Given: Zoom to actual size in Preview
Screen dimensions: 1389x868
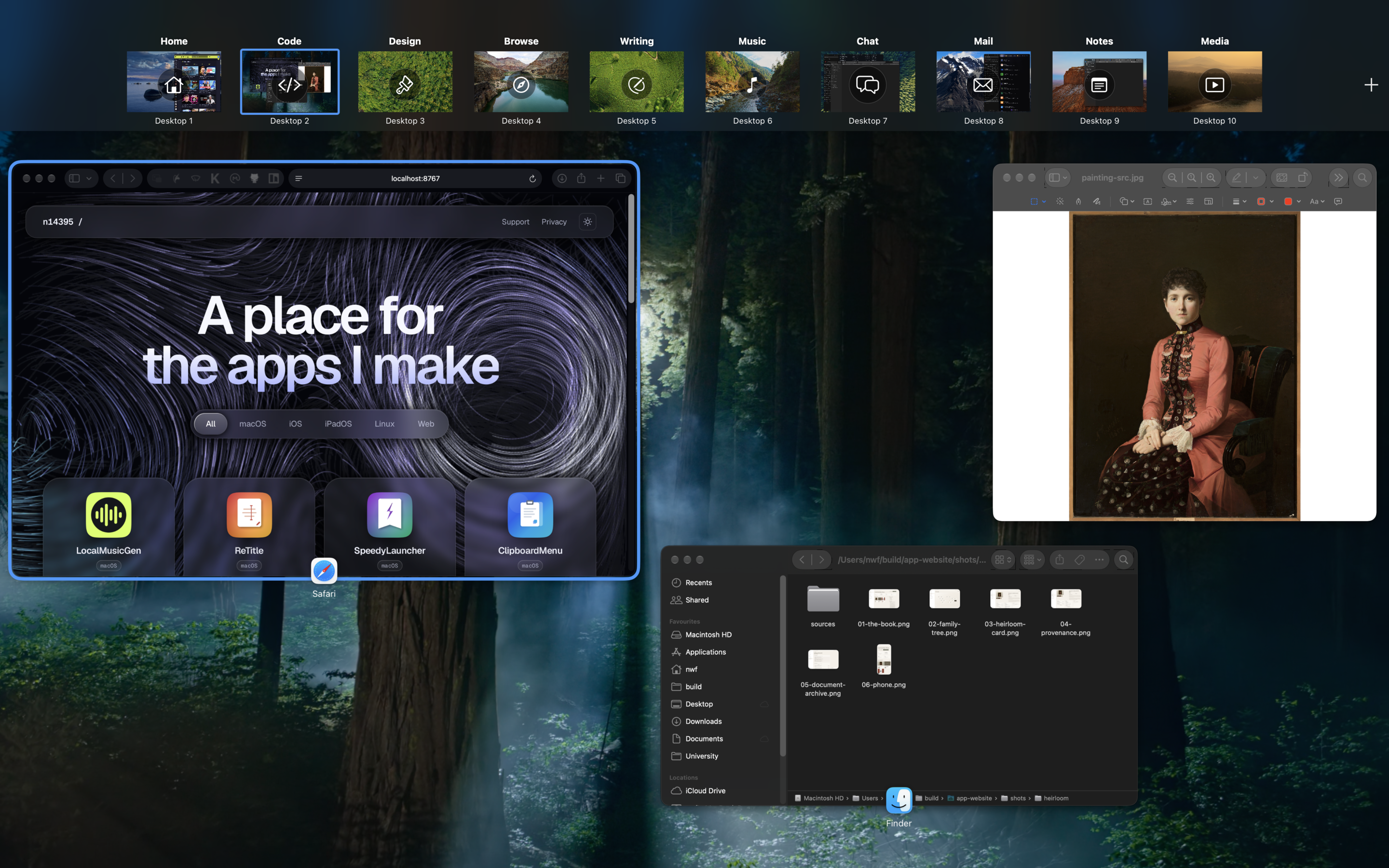Looking at the screenshot, I should [x=1192, y=178].
